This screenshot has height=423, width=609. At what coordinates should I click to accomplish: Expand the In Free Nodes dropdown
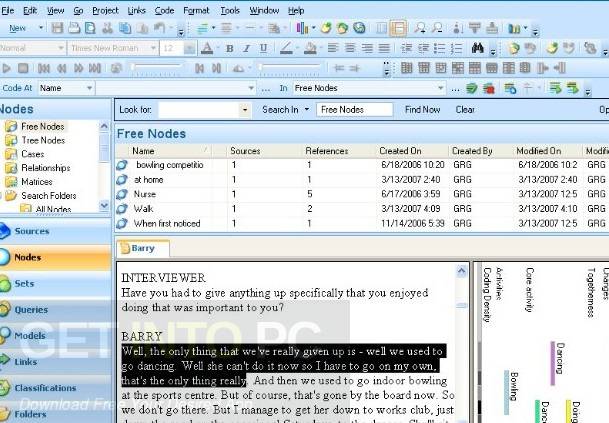[x=440, y=88]
